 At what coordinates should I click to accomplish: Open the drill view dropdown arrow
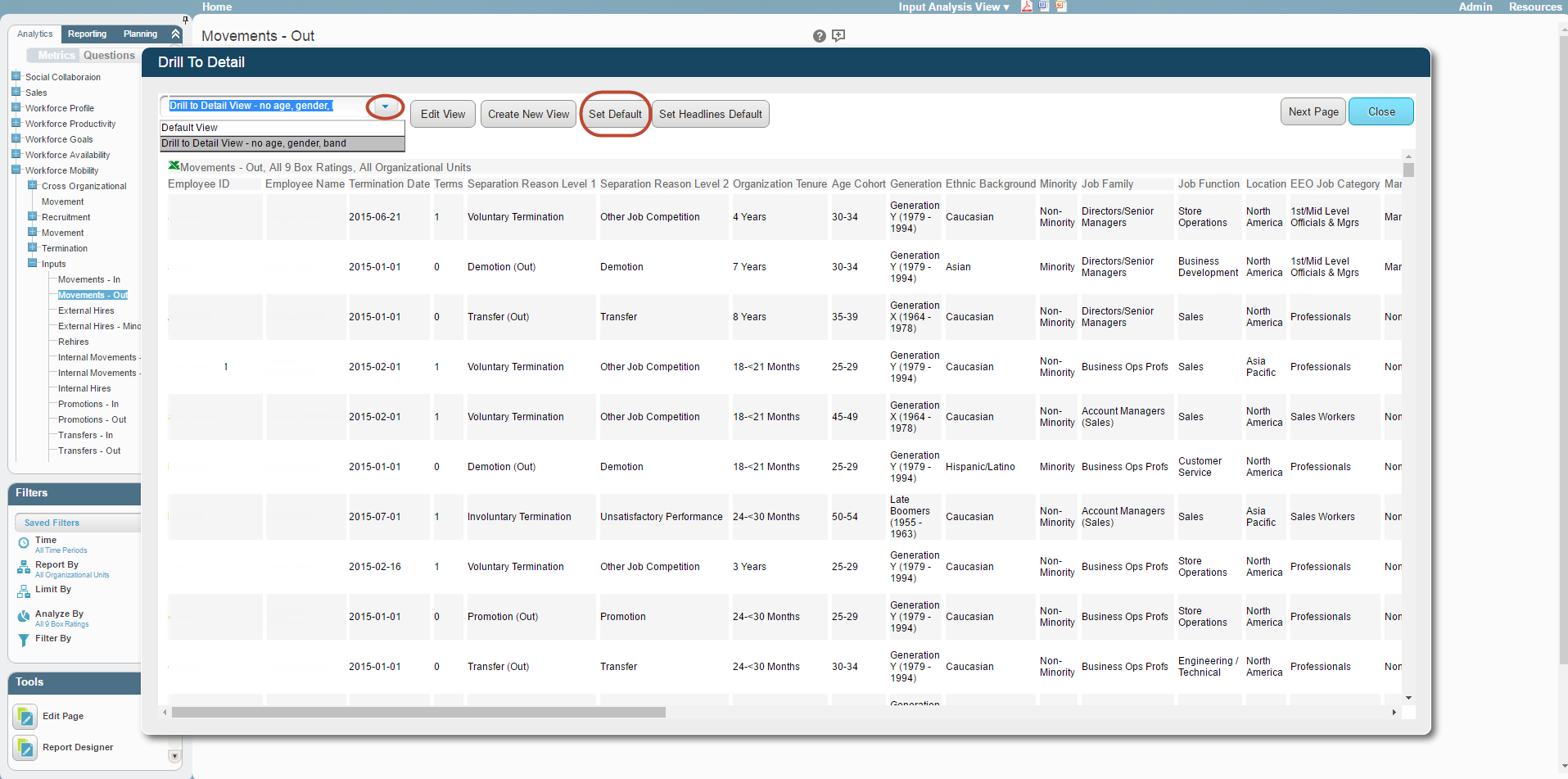[x=385, y=106]
